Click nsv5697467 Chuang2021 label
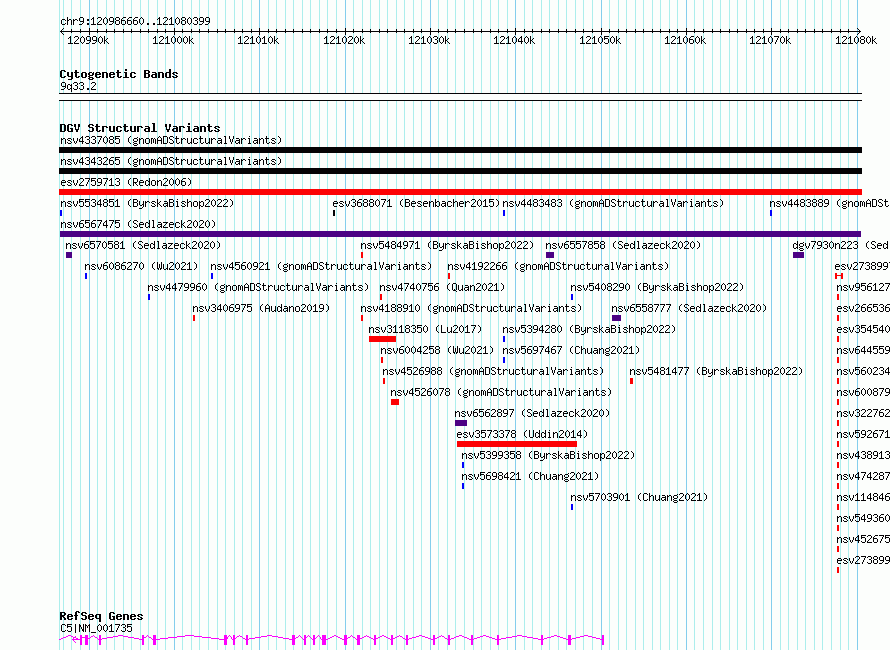 point(571,350)
